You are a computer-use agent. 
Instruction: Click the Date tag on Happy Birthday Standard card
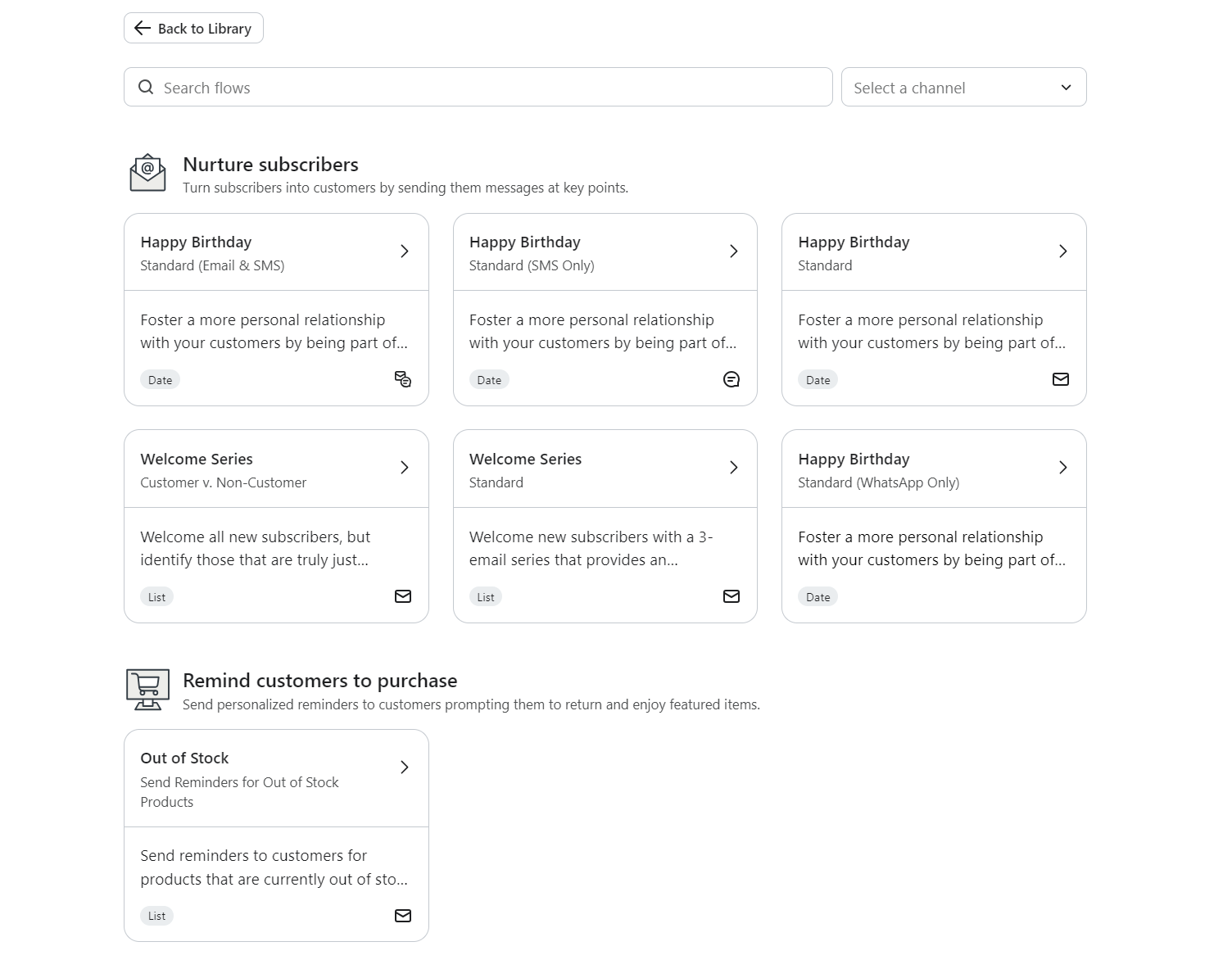point(817,379)
